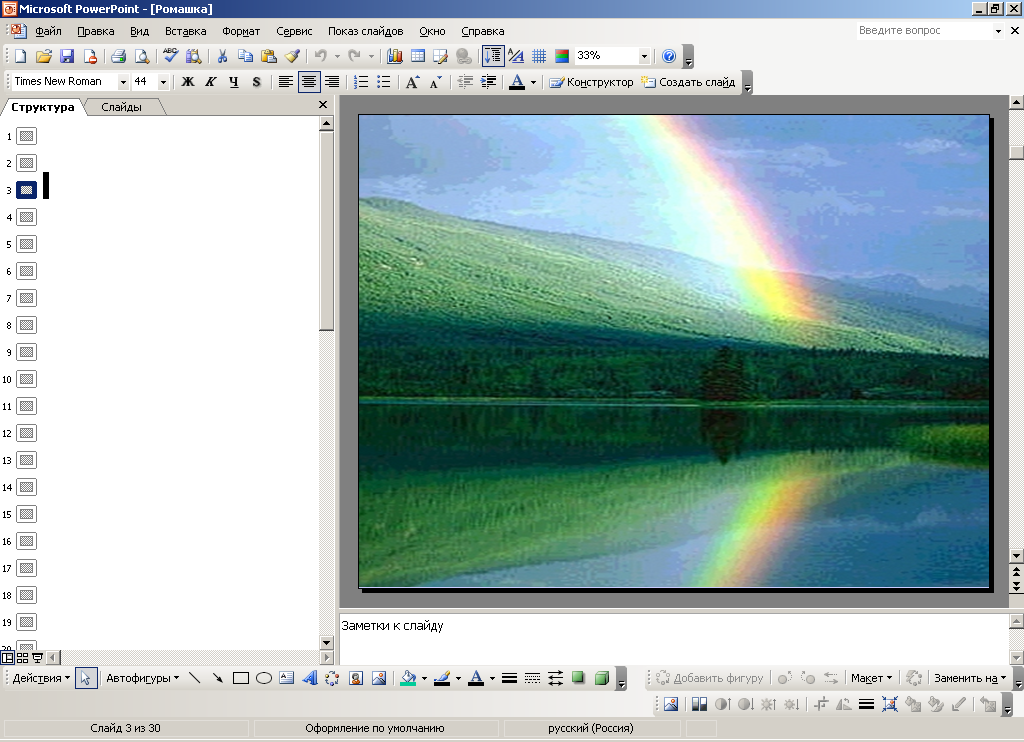The height and width of the screenshot is (742, 1024).
Task: Toggle italic formatting (К)
Action: 210,82
